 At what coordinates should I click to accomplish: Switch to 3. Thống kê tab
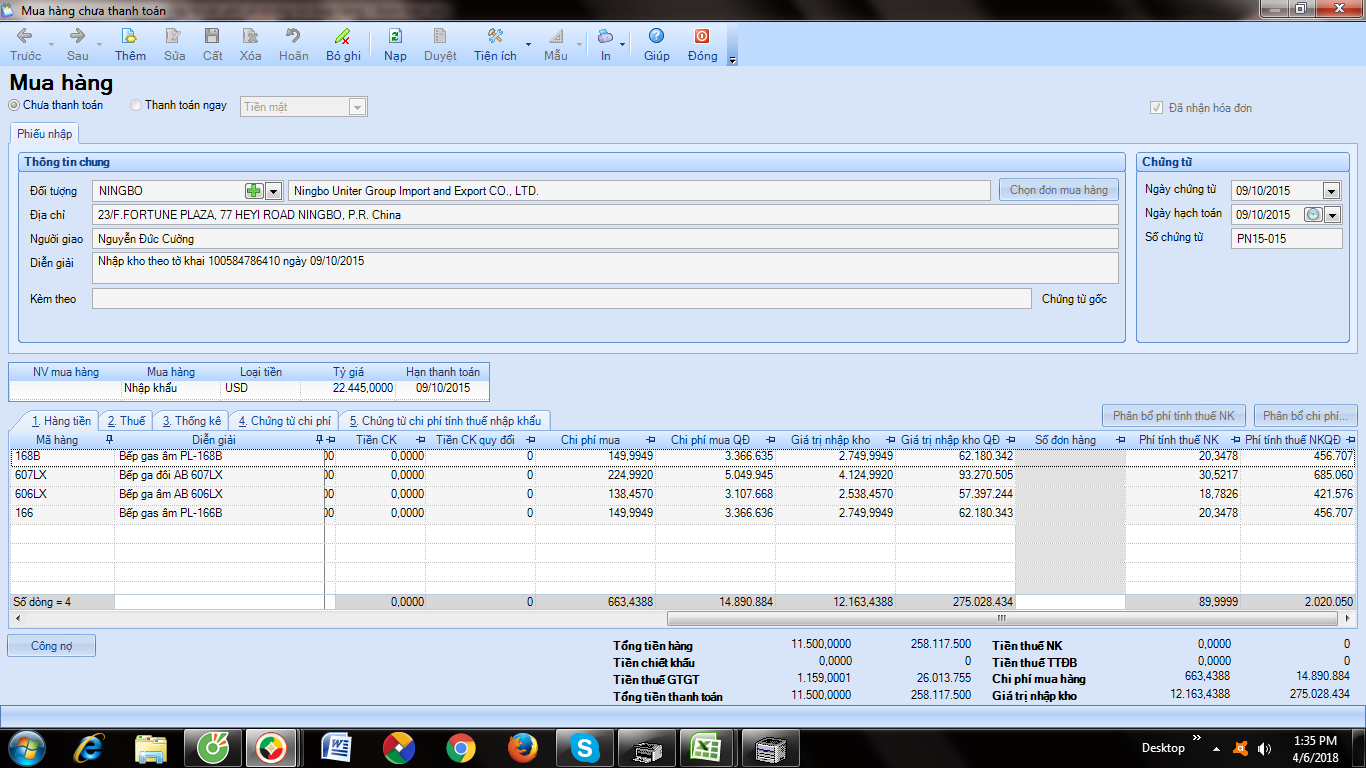coord(192,421)
